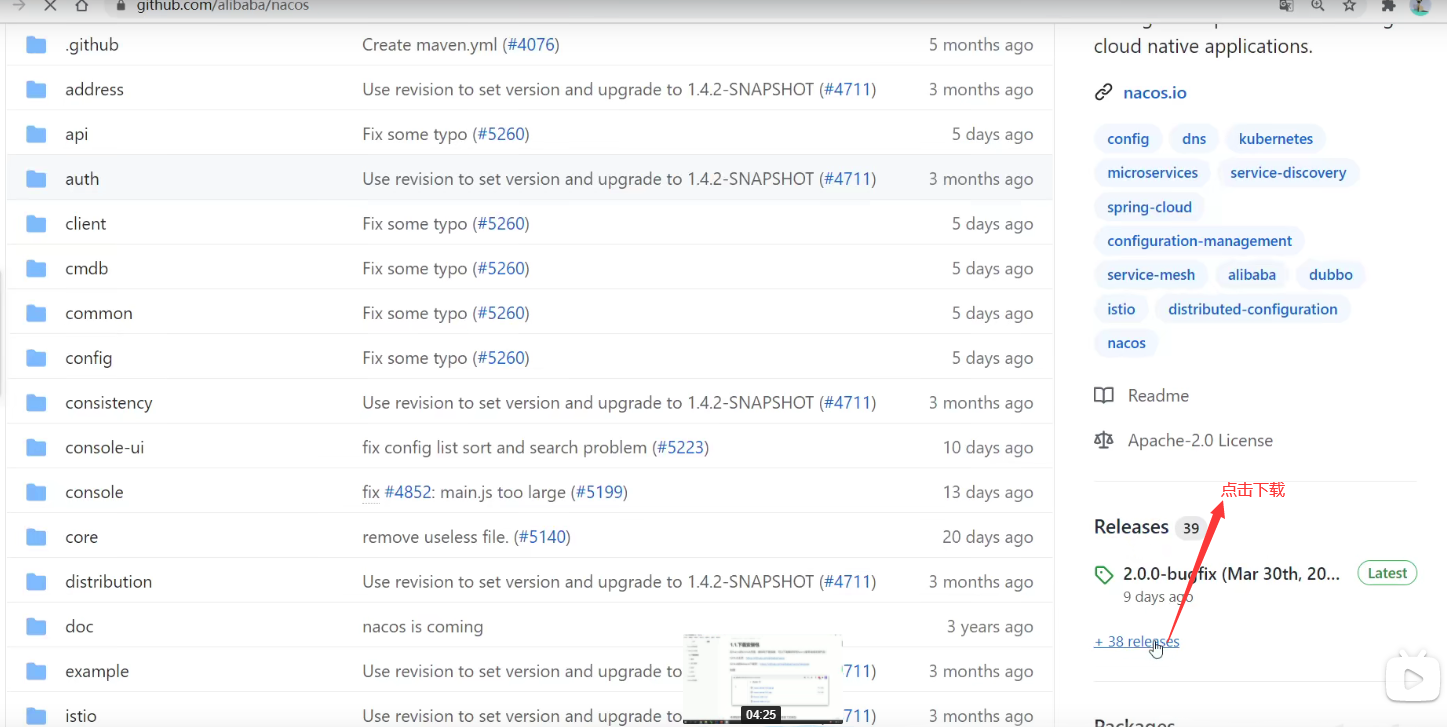The width and height of the screenshot is (1447, 727).
Task: Open pull request #4076 link
Action: (532, 45)
